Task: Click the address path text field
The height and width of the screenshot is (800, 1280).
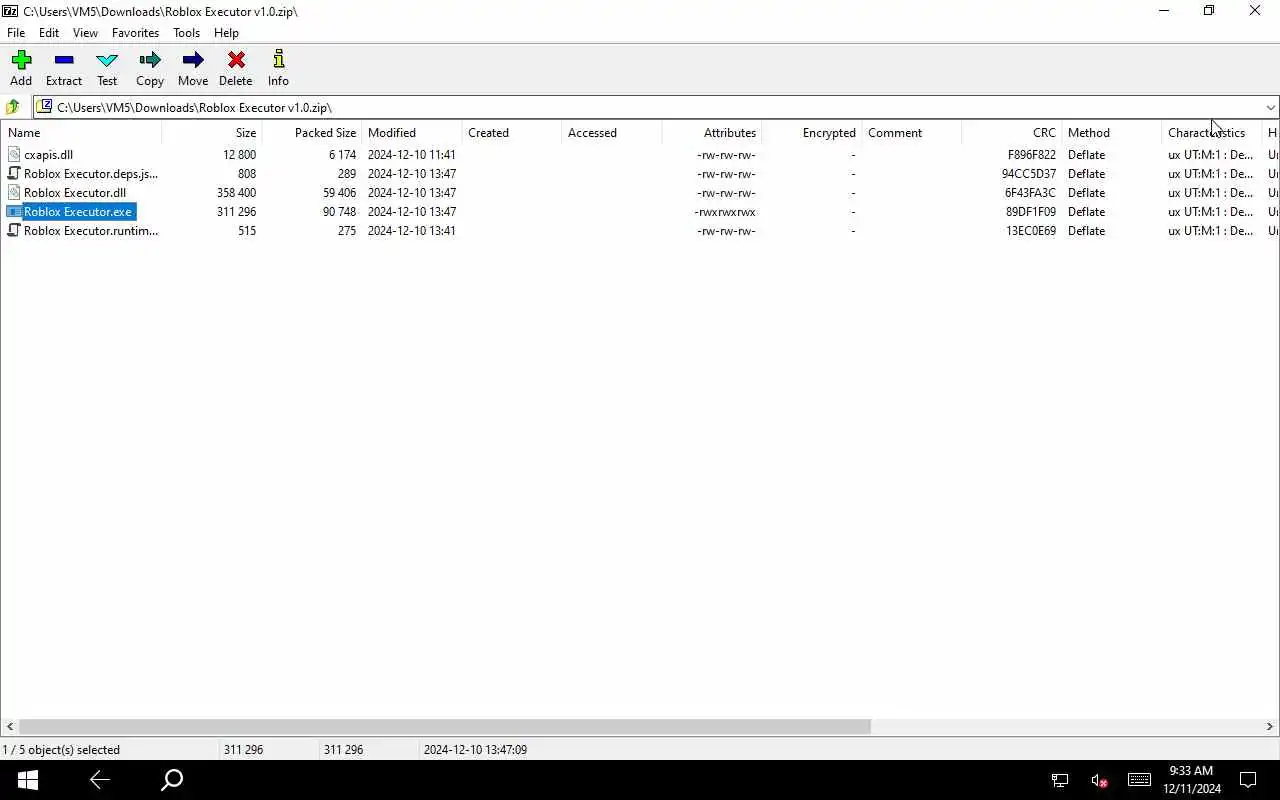Action: 658,107
